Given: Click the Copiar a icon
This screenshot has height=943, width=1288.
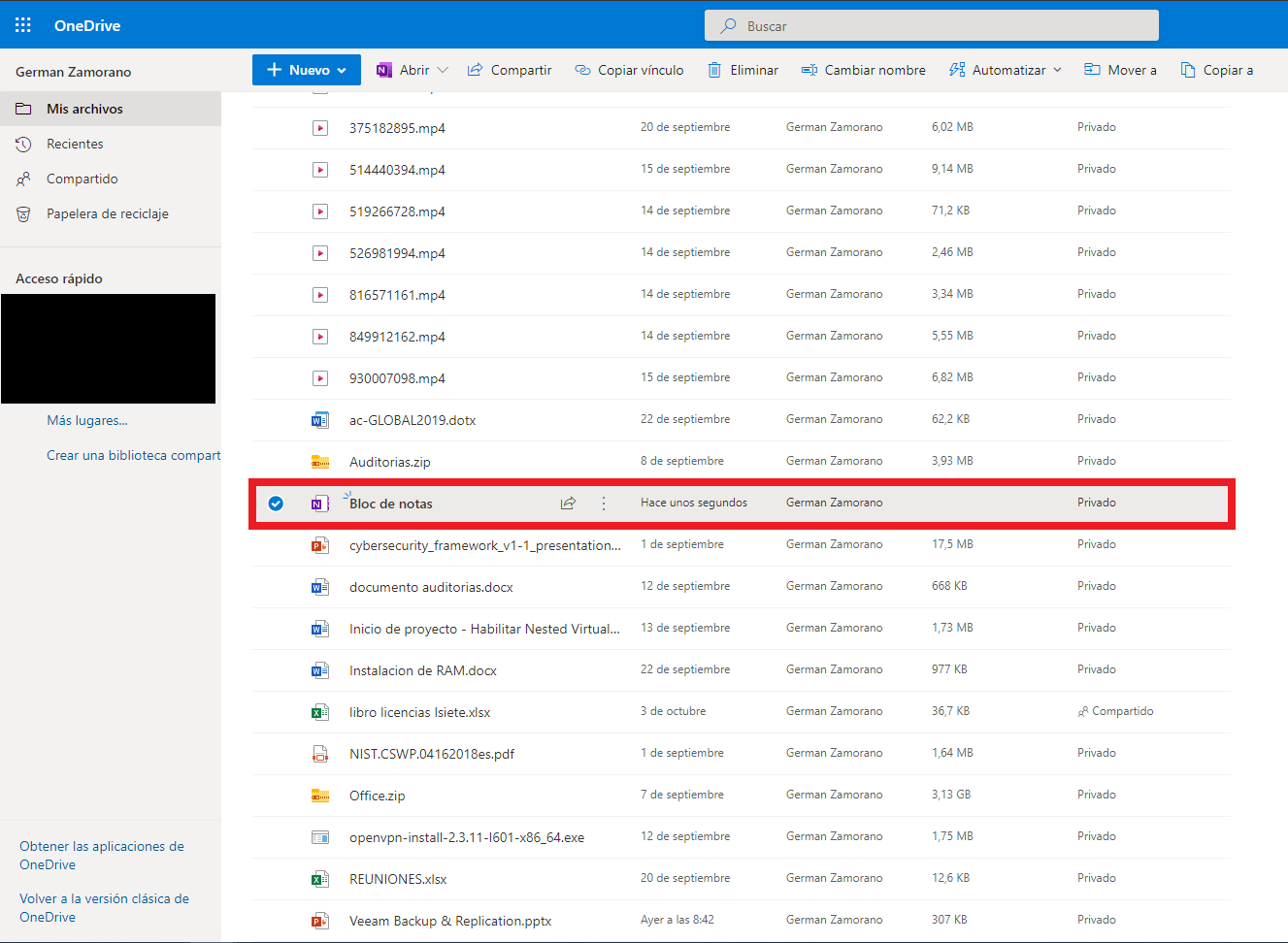Looking at the screenshot, I should coord(1188,70).
